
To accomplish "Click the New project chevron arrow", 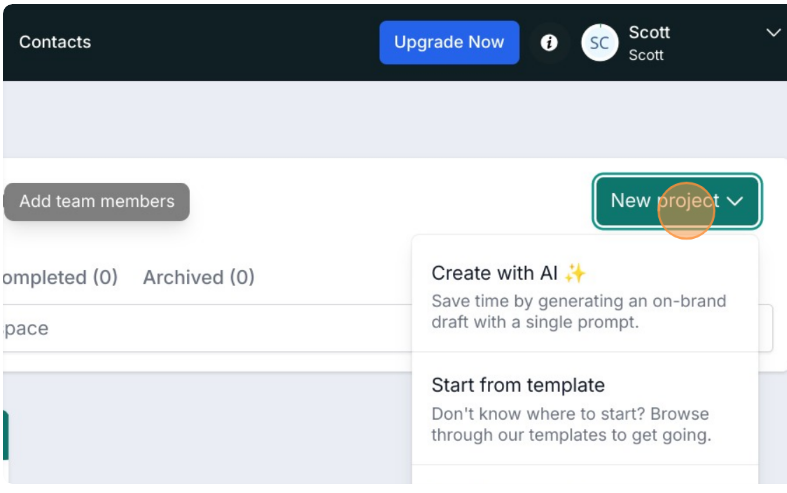I will 735,201.
